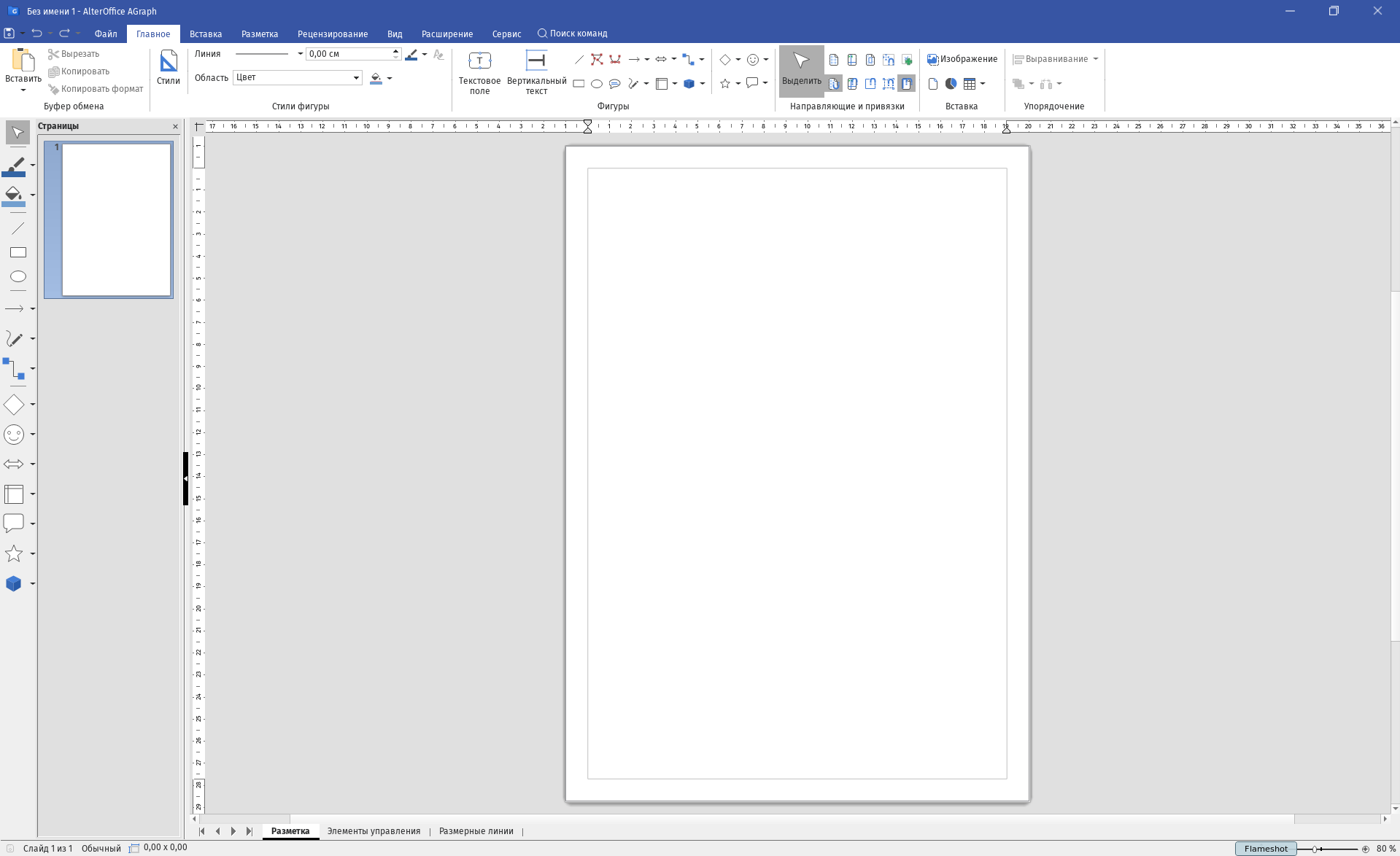Click the smiley symbol shapes in side toolbar
1400x856 pixels.
[14, 435]
